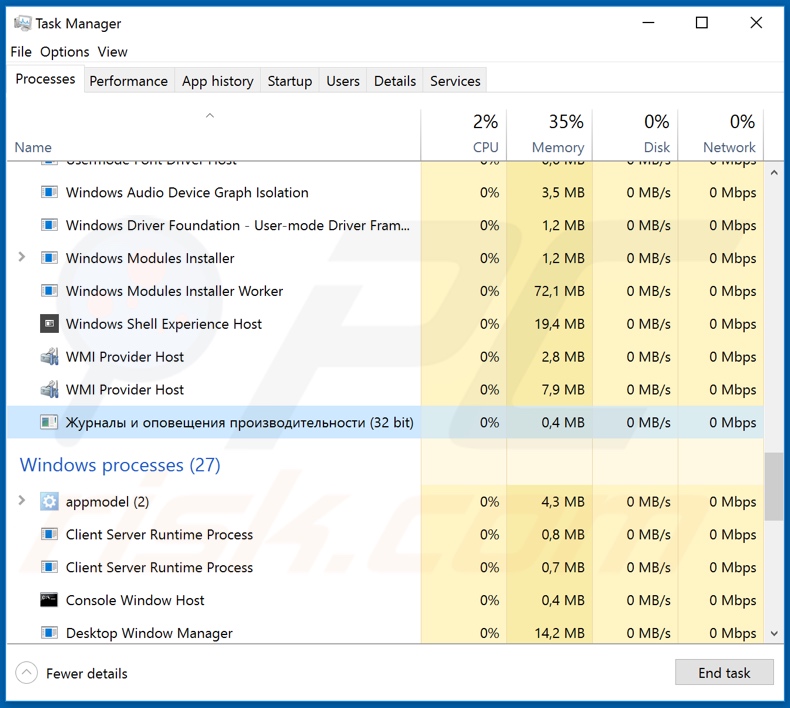Switch to the Users tab
This screenshot has width=790, height=708.
click(343, 81)
